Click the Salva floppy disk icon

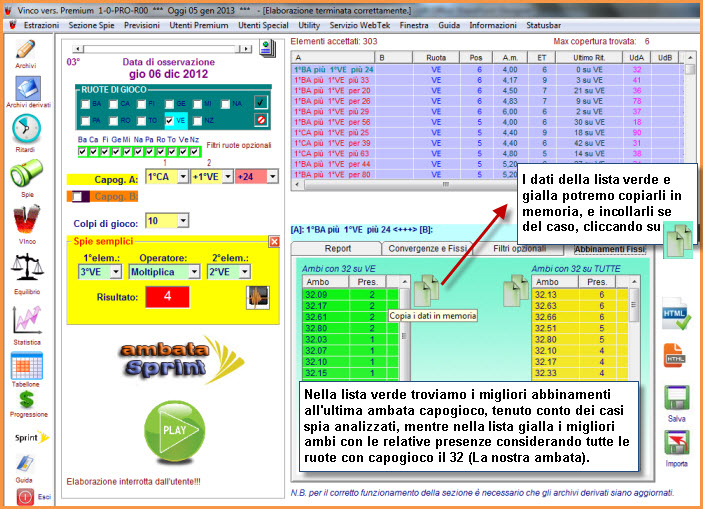(x=677, y=397)
